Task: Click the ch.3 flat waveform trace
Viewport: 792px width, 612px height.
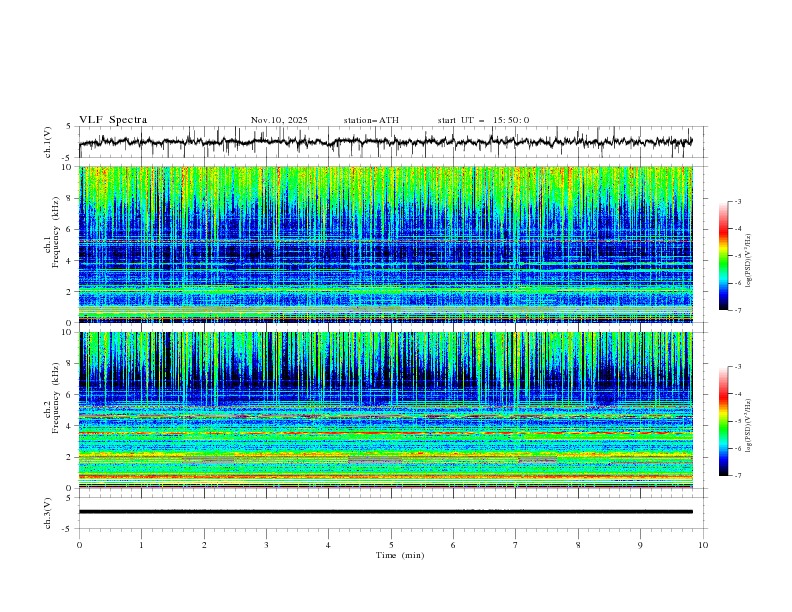Action: pyautogui.click(x=386, y=512)
